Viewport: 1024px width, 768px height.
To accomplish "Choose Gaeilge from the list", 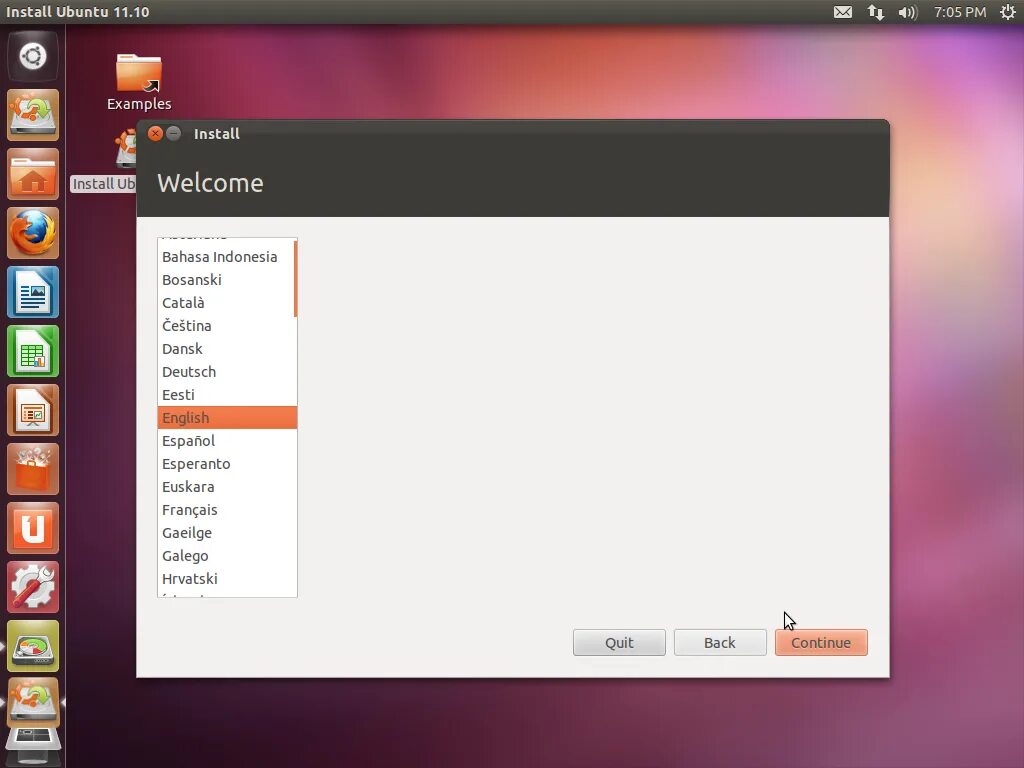I will 227,533.
